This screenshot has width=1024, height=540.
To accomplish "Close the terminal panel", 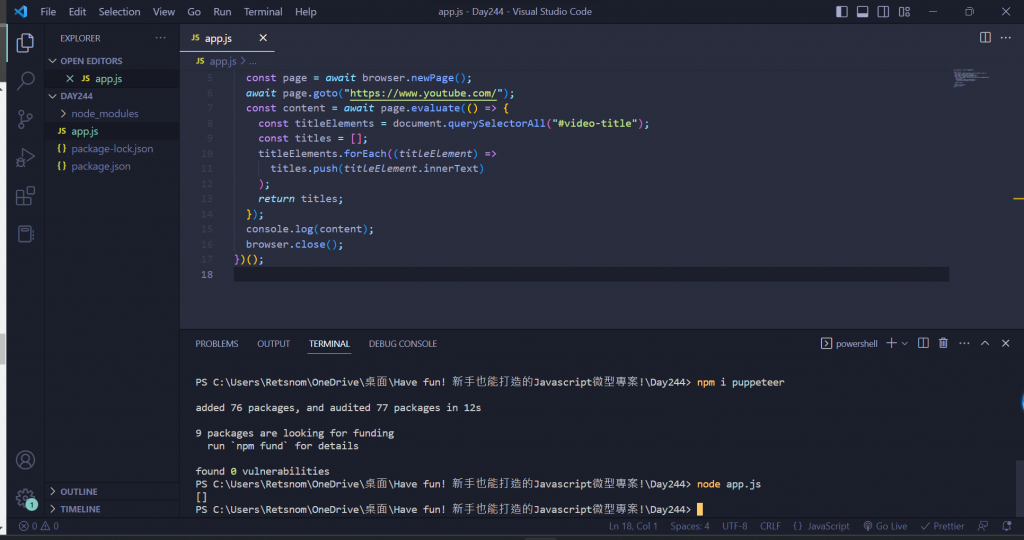I will click(1006, 343).
